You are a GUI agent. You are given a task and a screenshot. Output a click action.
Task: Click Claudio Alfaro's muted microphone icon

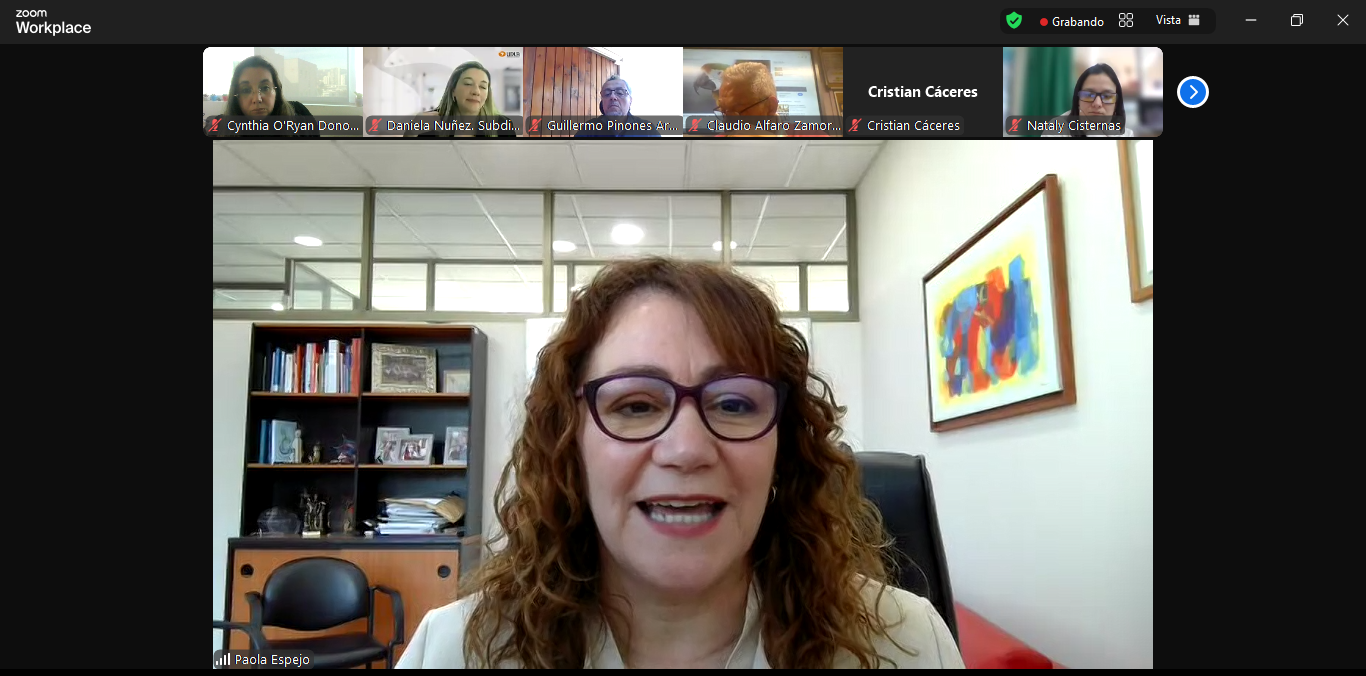click(695, 126)
